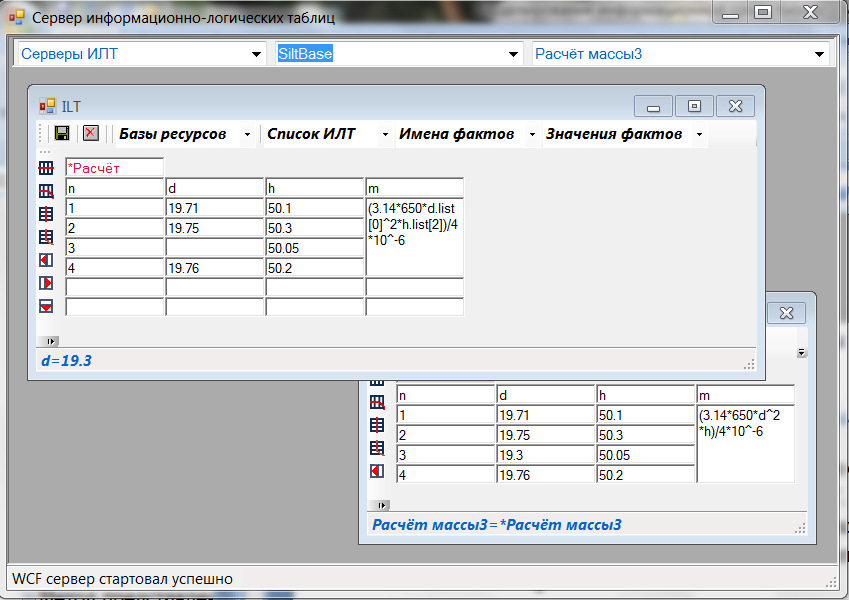Click row number 1 cell in ILT window

[x=114, y=208]
